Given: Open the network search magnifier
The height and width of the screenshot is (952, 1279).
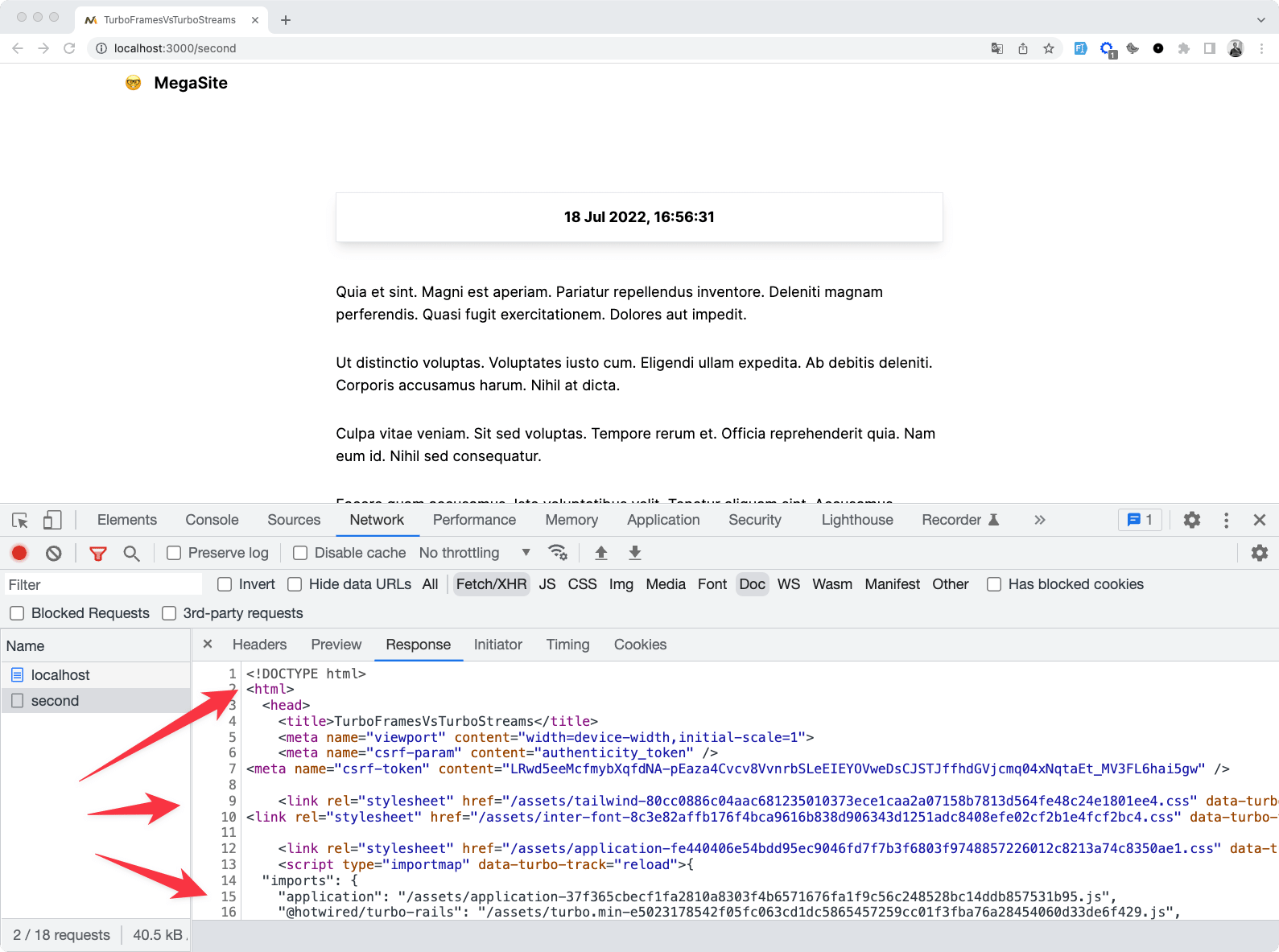Looking at the screenshot, I should coord(131,553).
